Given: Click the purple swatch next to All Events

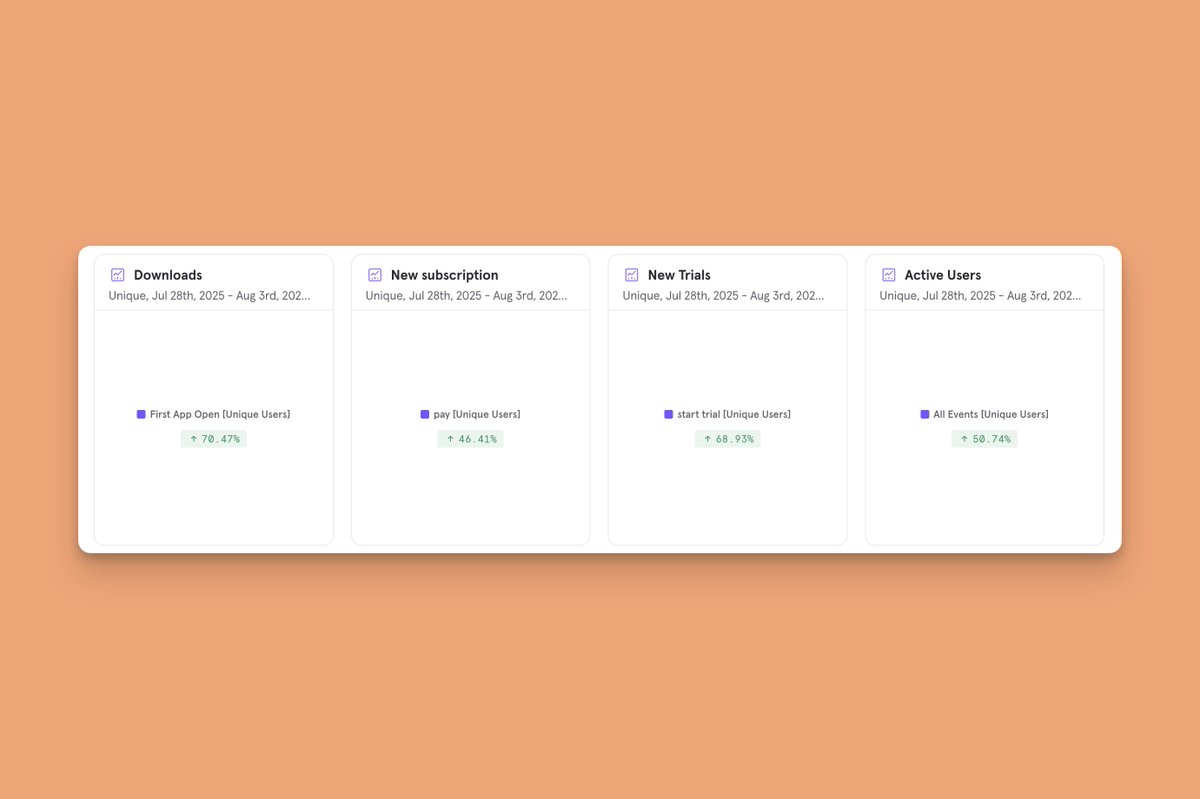Looking at the screenshot, I should tap(925, 414).
